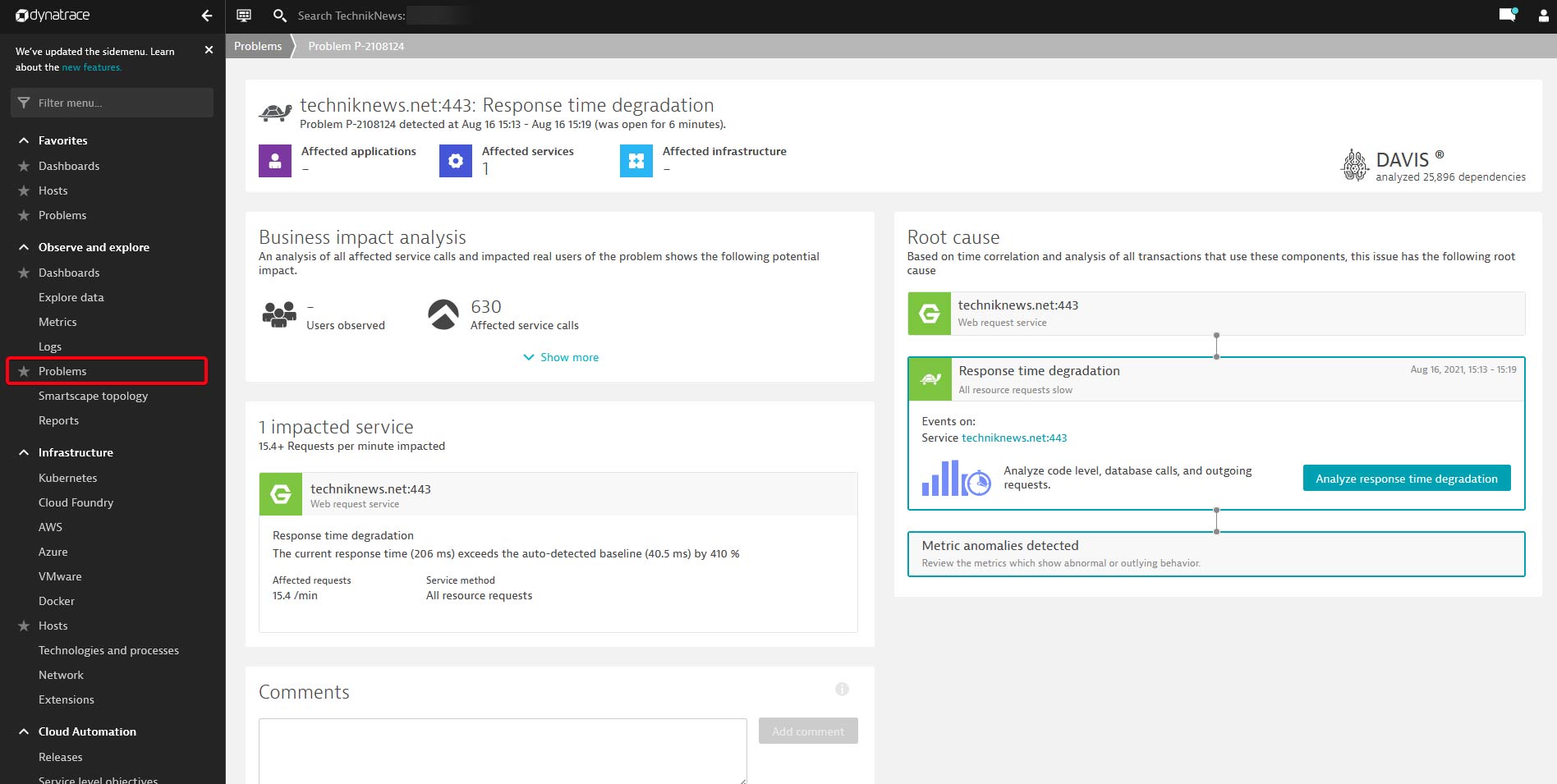Viewport: 1557px width, 784px height.
Task: Click the techniknews.net:443 impacted service title
Action: click(x=370, y=488)
